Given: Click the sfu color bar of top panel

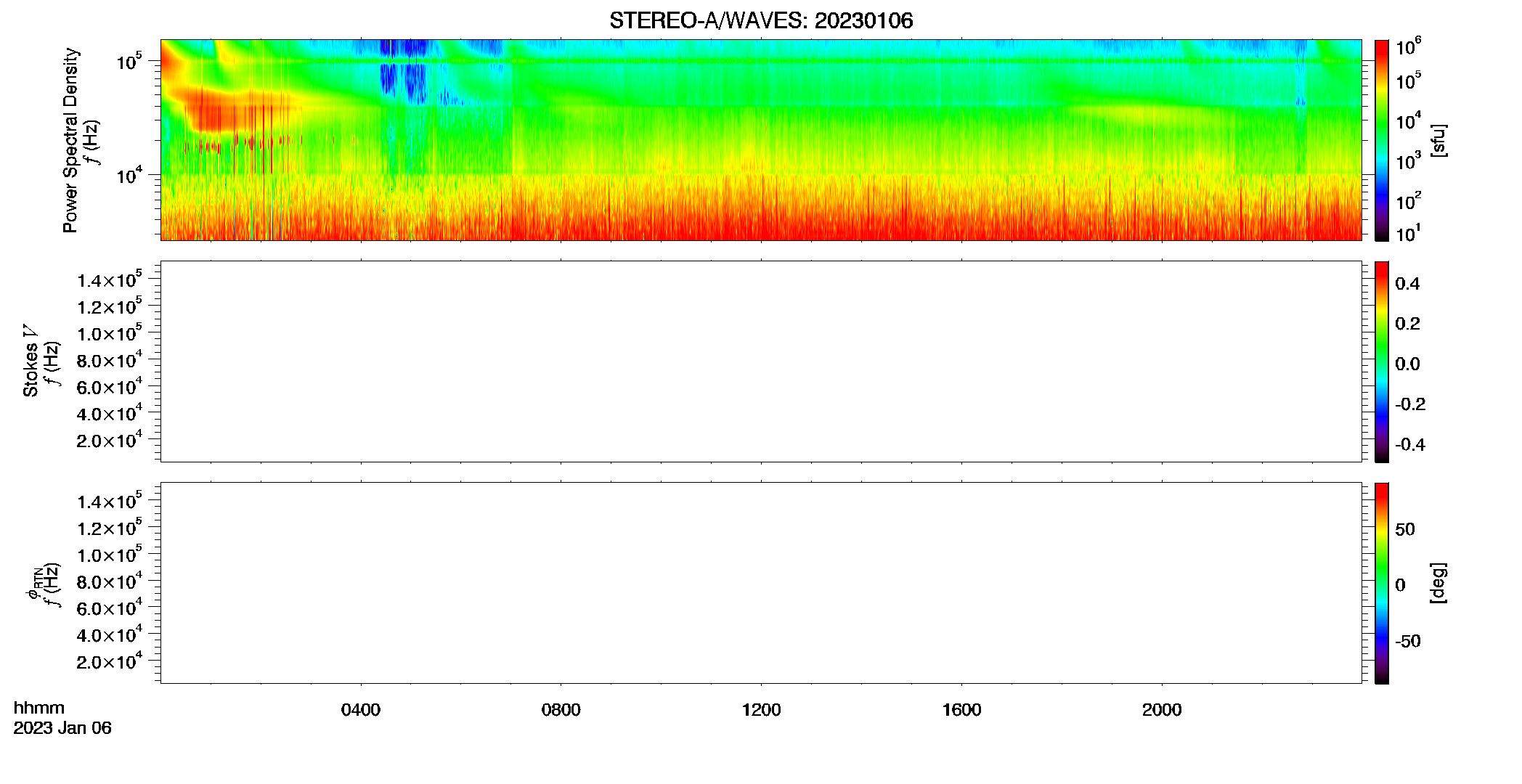Looking at the screenshot, I should click(1382, 140).
